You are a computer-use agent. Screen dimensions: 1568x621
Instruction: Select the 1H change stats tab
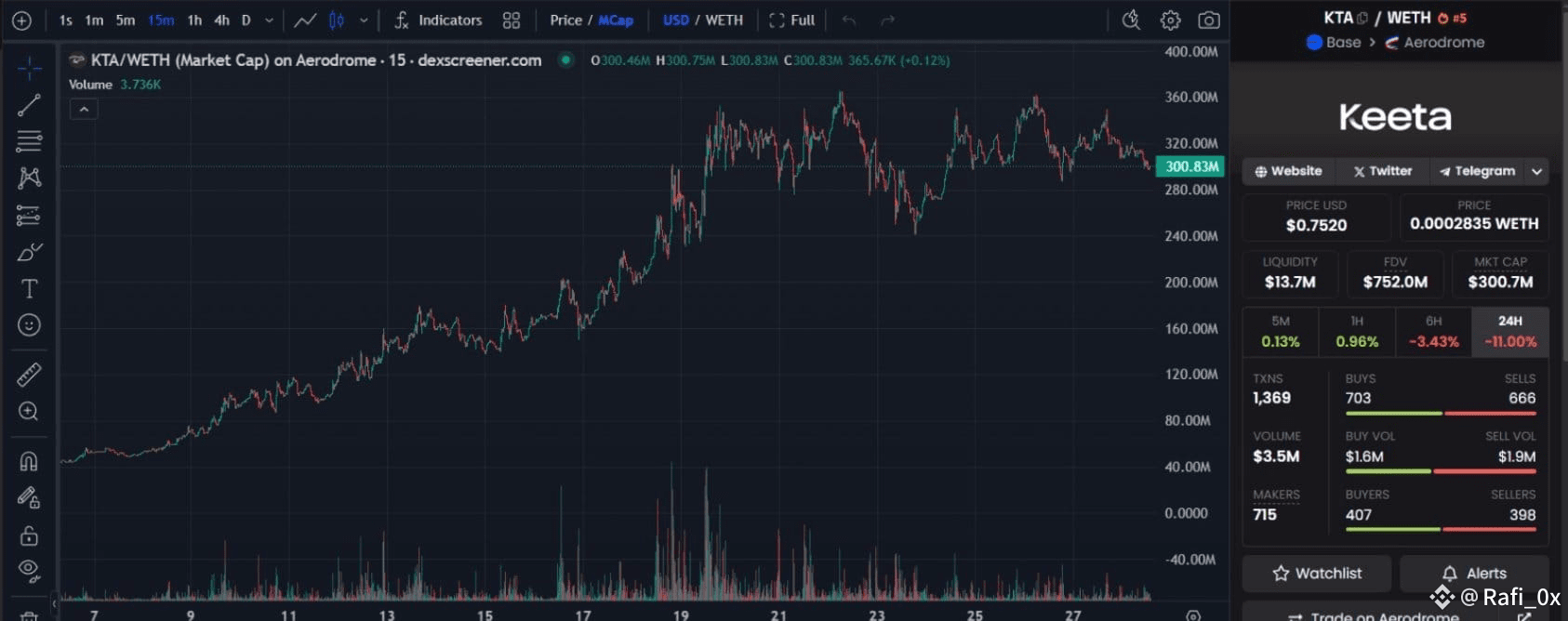[1357, 332]
